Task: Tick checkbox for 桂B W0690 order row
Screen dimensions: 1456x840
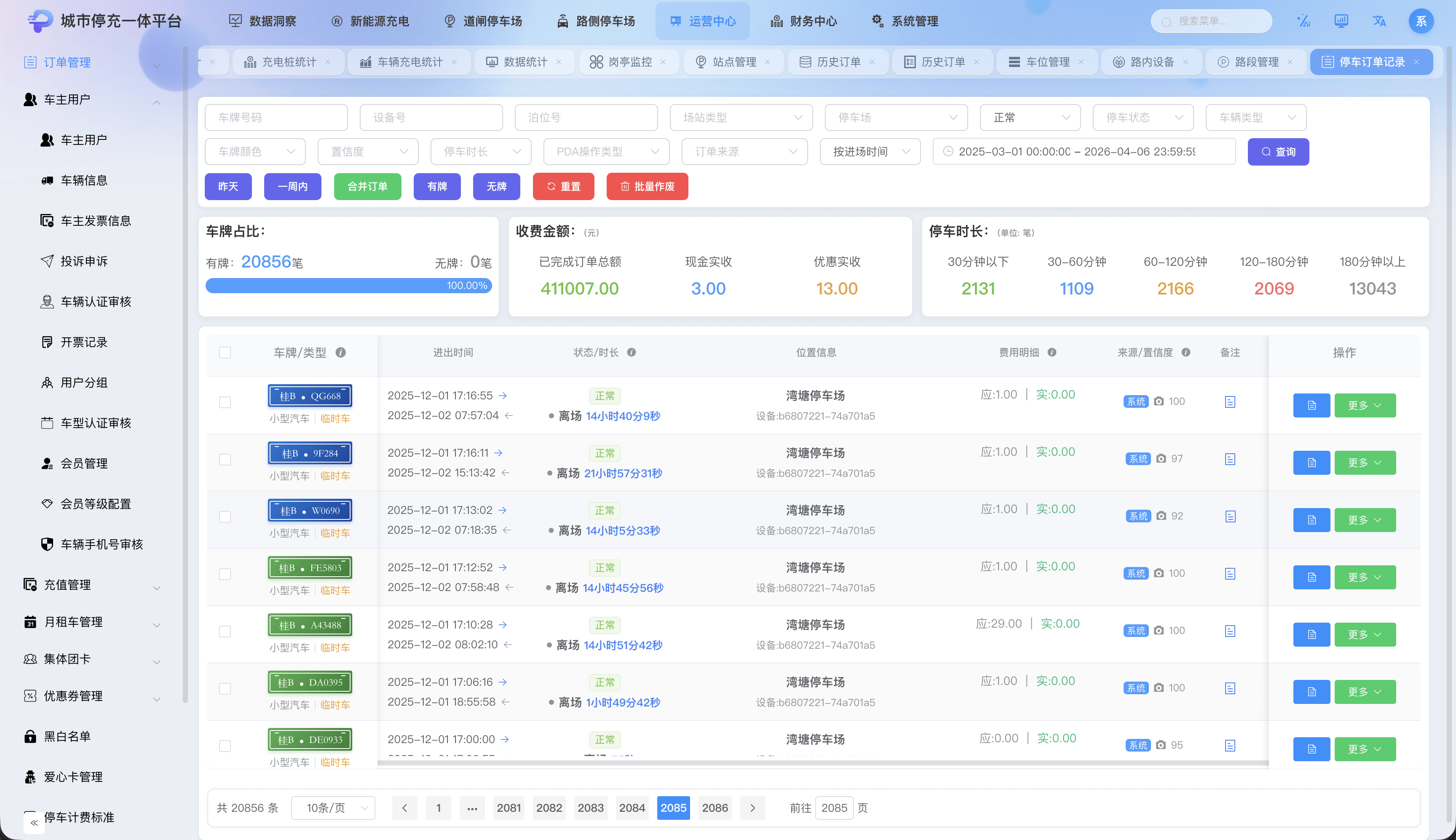Action: (225, 517)
